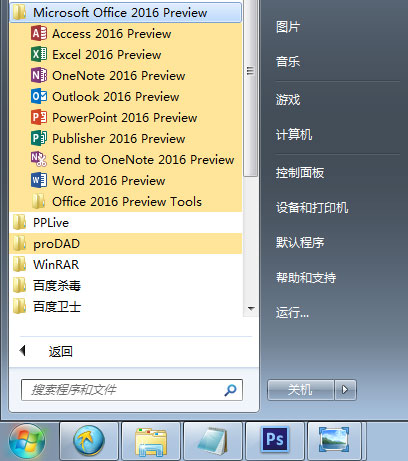408x461 pixels.
Task: Expand the 百度卫士 program folder
Action: click(126, 306)
